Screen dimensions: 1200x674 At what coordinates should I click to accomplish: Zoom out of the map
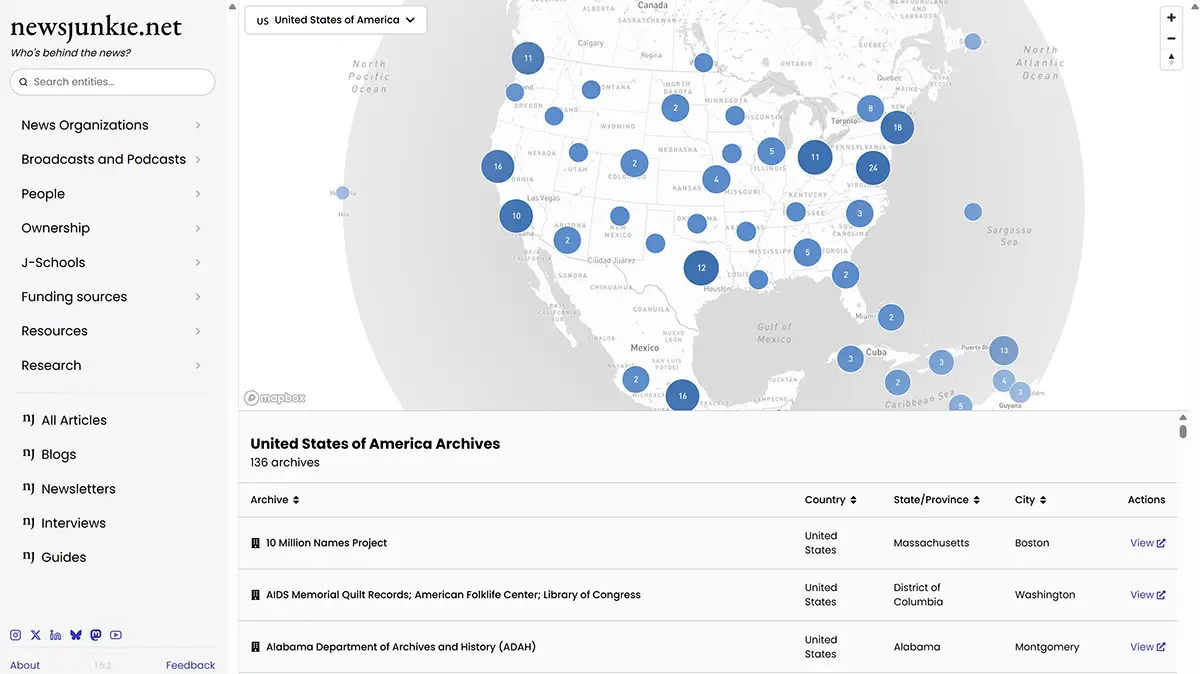click(1171, 39)
